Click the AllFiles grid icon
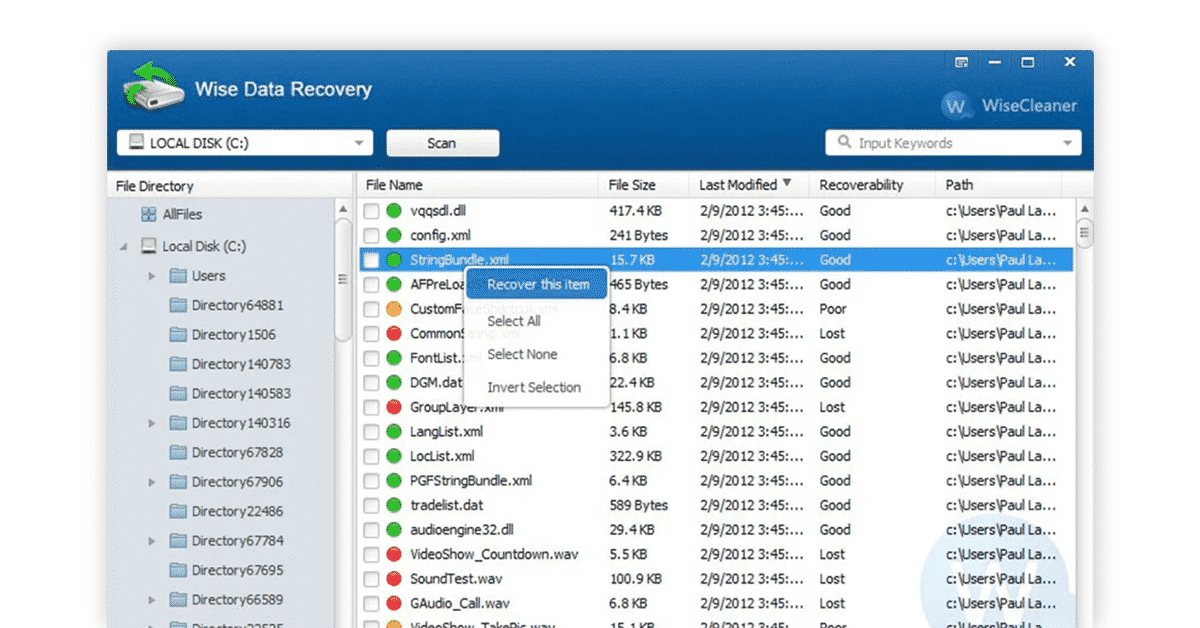 (148, 214)
